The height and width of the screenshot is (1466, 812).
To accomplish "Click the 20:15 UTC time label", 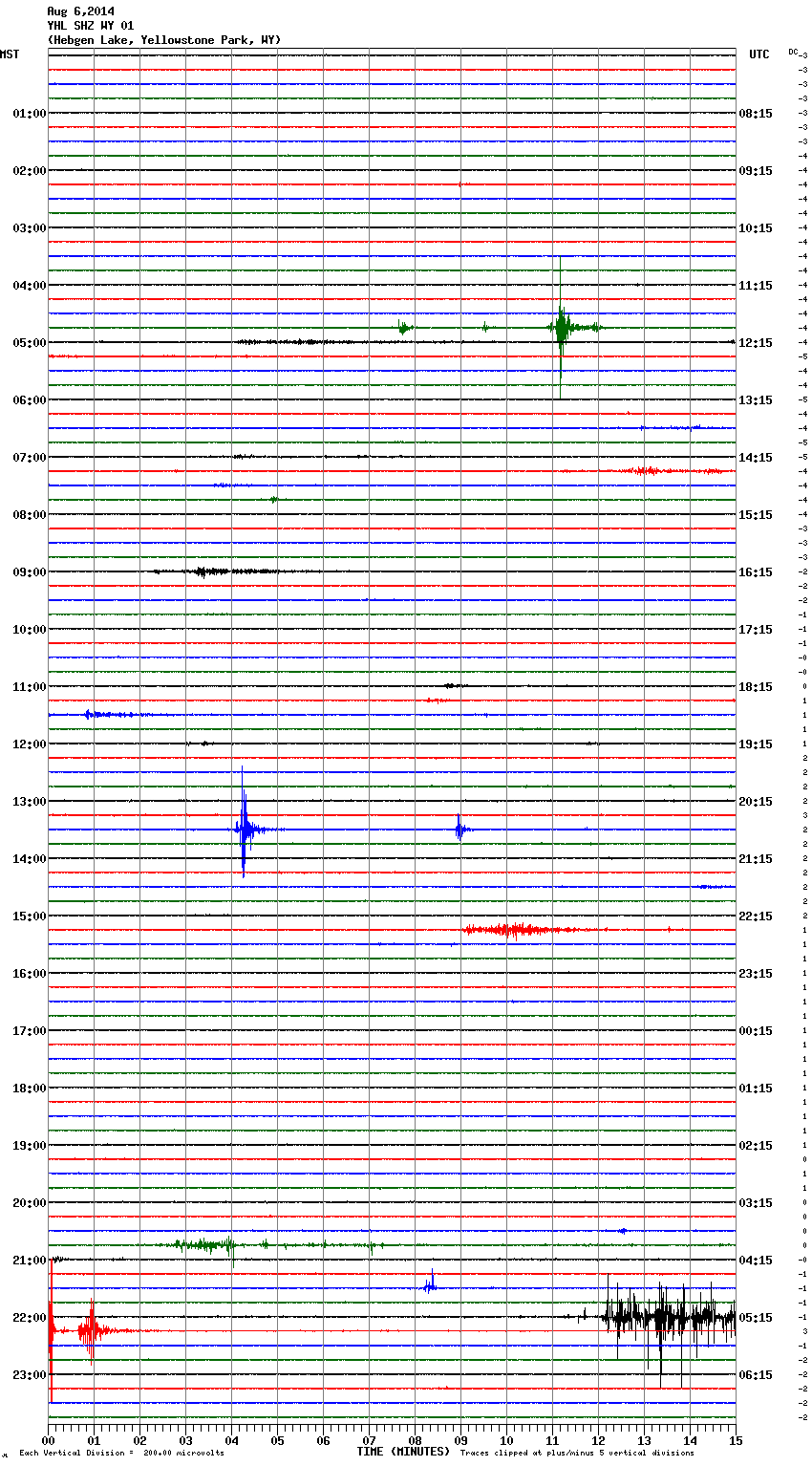I will 756,802.
